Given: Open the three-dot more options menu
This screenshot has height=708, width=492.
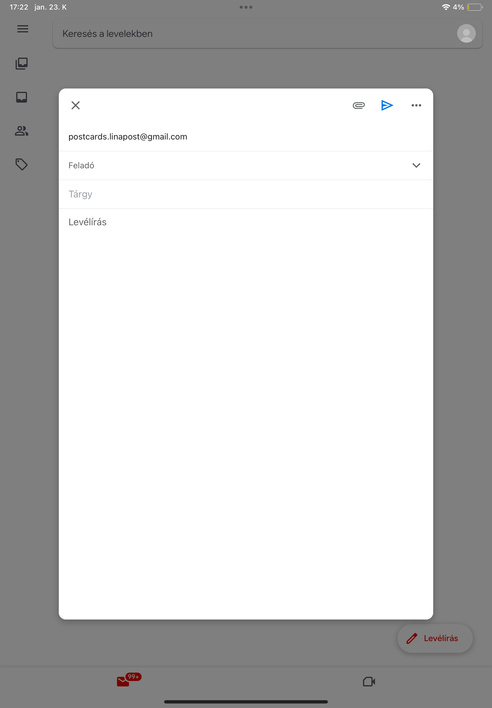Looking at the screenshot, I should (x=416, y=105).
